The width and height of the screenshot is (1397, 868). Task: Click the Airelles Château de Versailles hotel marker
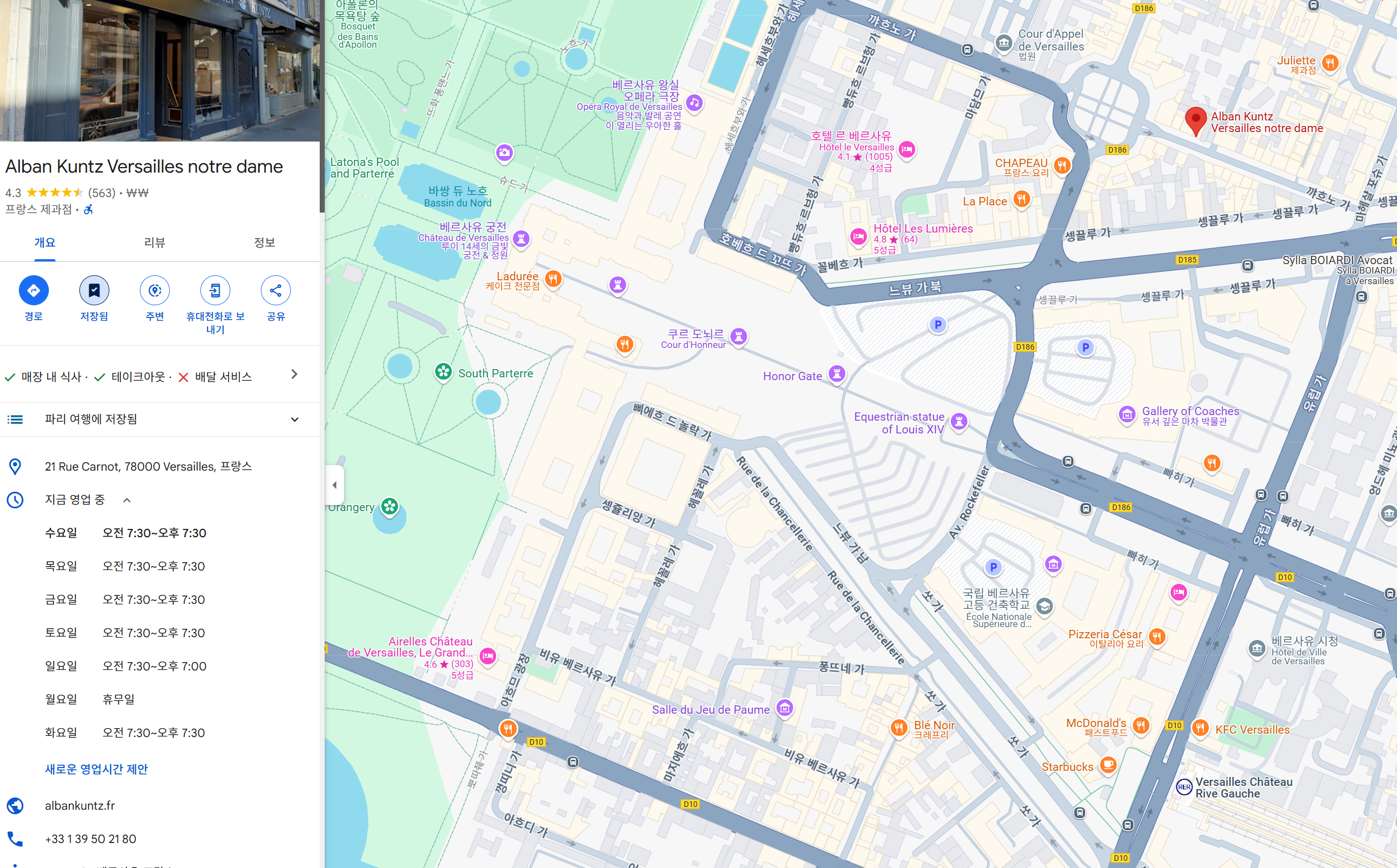pyautogui.click(x=488, y=656)
